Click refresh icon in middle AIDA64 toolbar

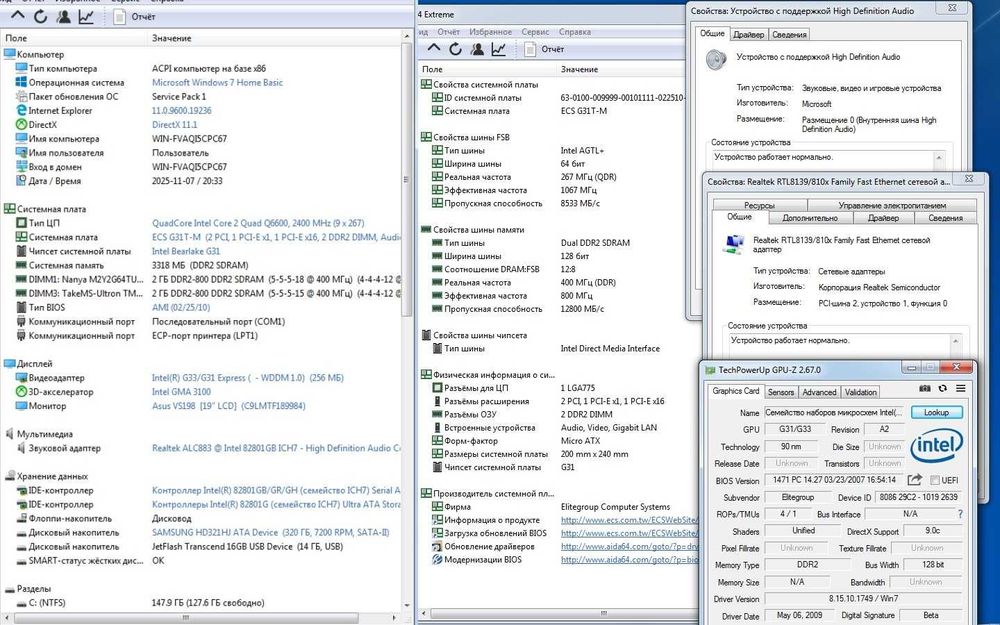coord(455,48)
